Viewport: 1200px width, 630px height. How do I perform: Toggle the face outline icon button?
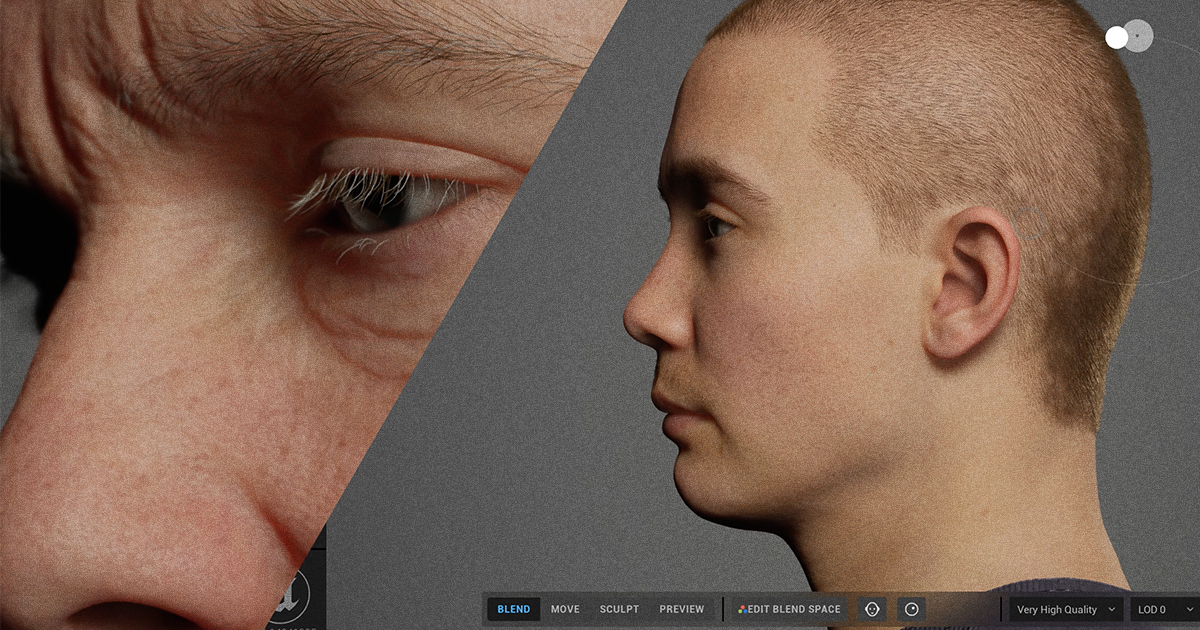coord(872,609)
